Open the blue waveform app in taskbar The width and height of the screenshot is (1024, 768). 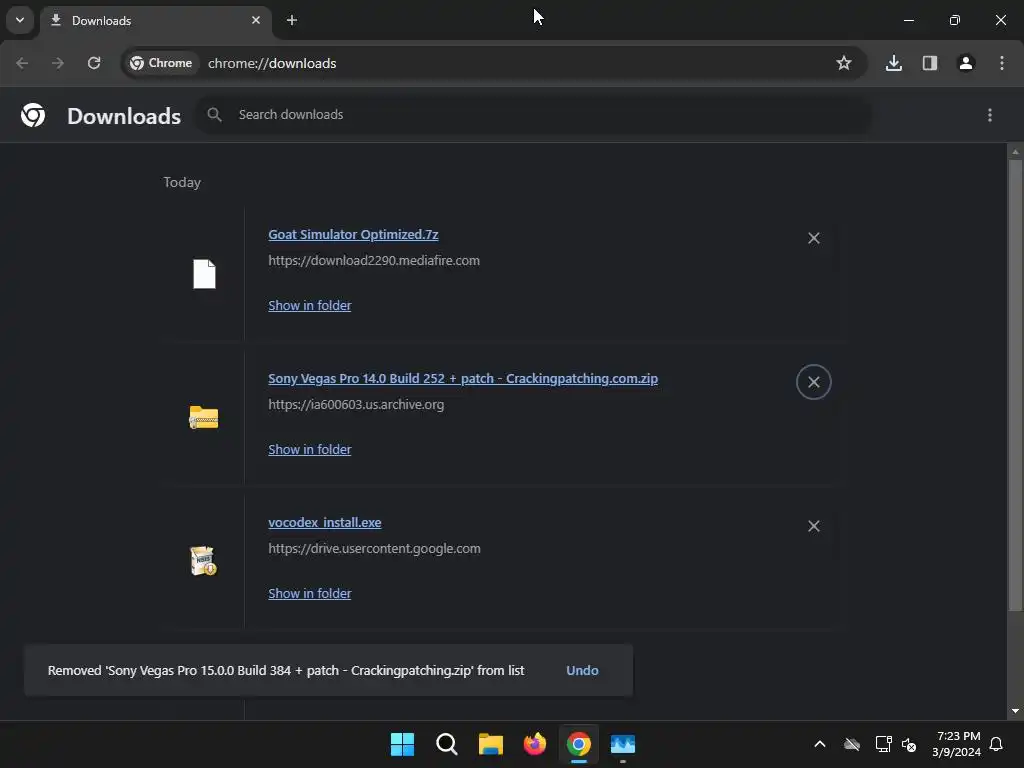pos(623,744)
